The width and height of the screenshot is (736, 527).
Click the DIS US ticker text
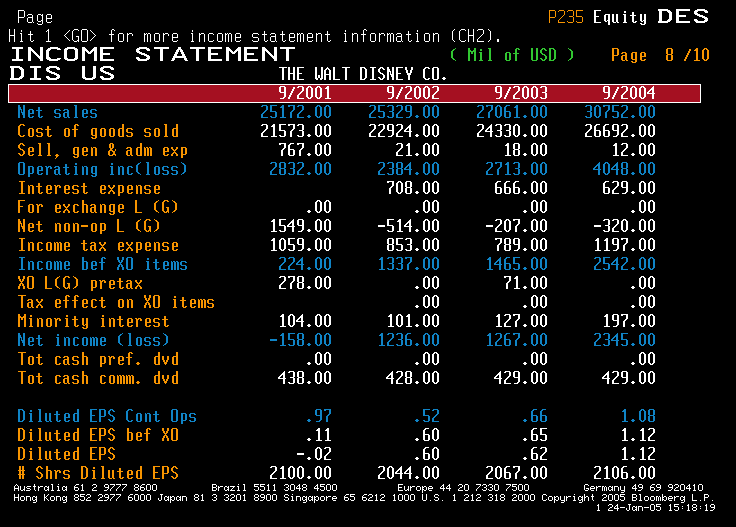coord(62,74)
